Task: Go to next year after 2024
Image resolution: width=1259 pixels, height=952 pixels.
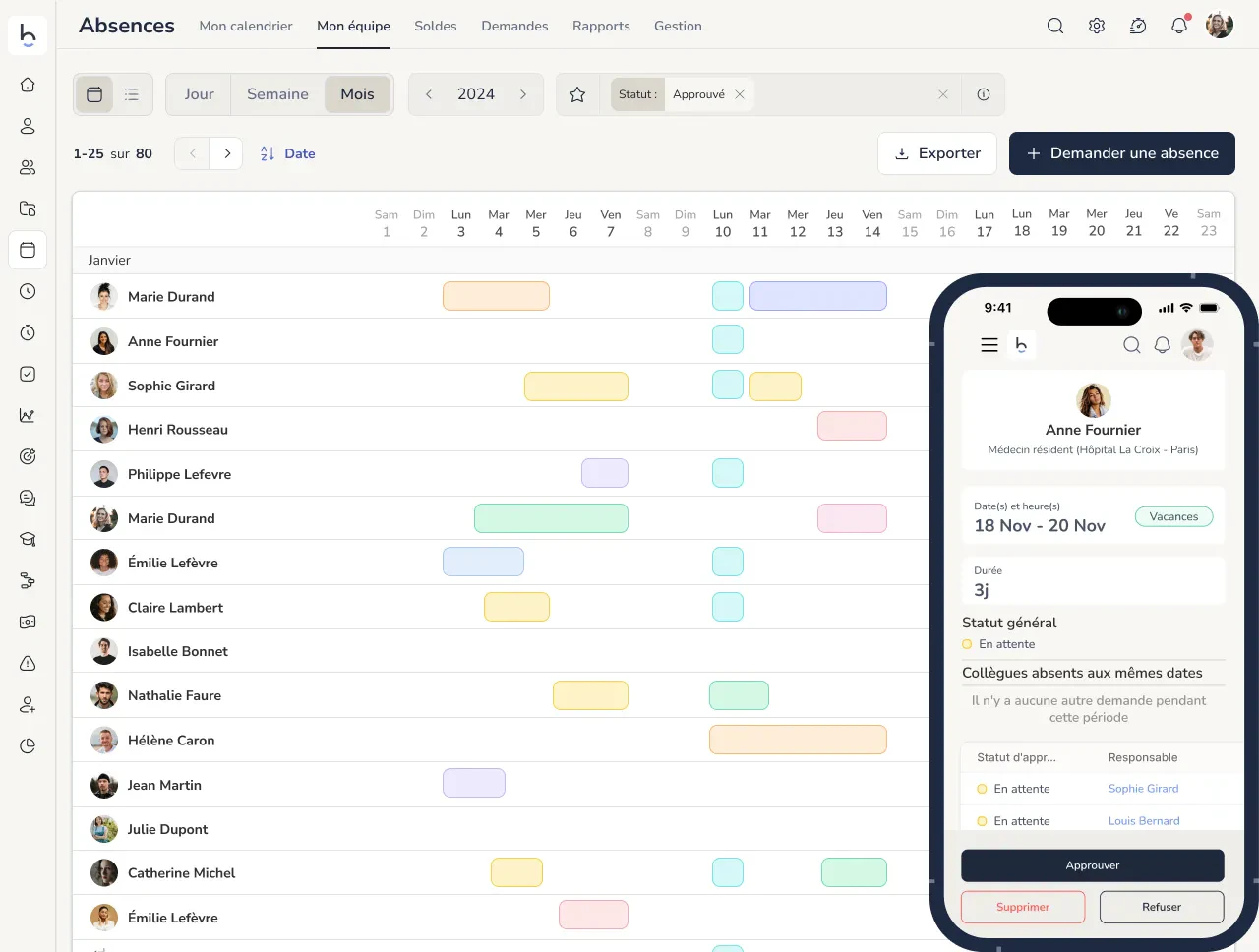Action: coord(523,94)
